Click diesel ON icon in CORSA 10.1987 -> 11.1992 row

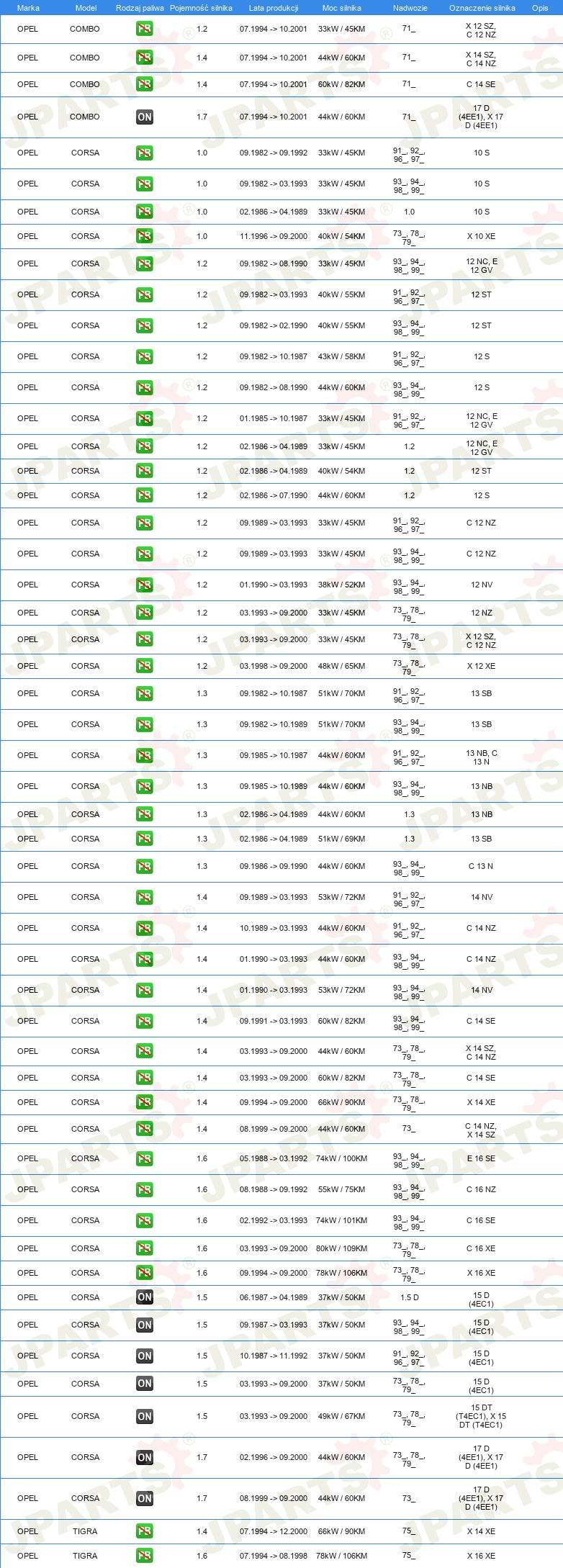(145, 1356)
